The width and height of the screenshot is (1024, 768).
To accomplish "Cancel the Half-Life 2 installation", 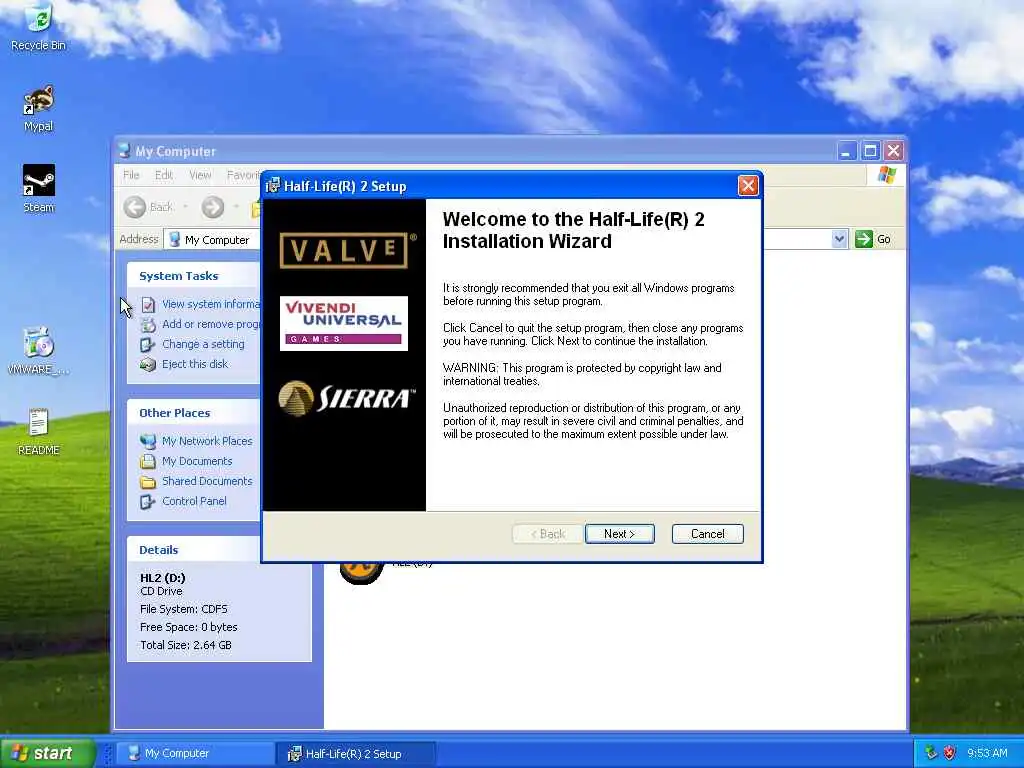I will point(707,534).
